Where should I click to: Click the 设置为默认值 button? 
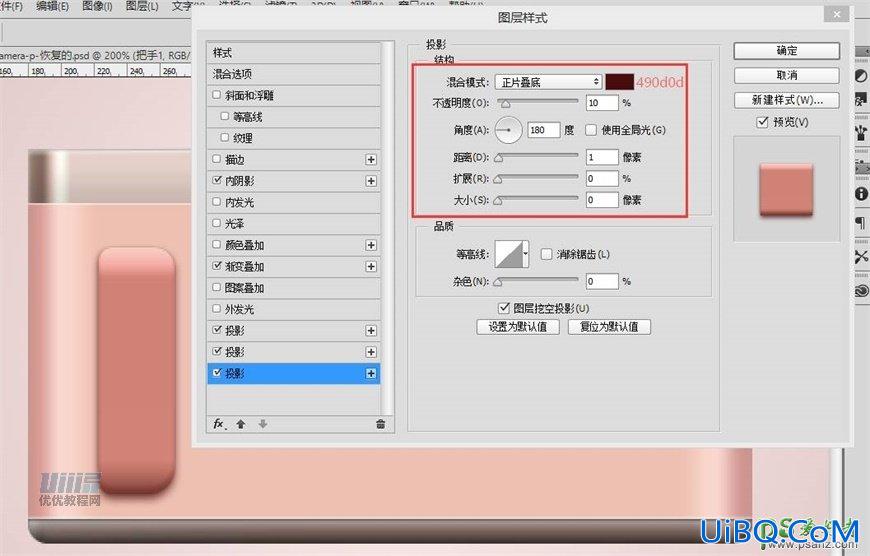point(518,327)
